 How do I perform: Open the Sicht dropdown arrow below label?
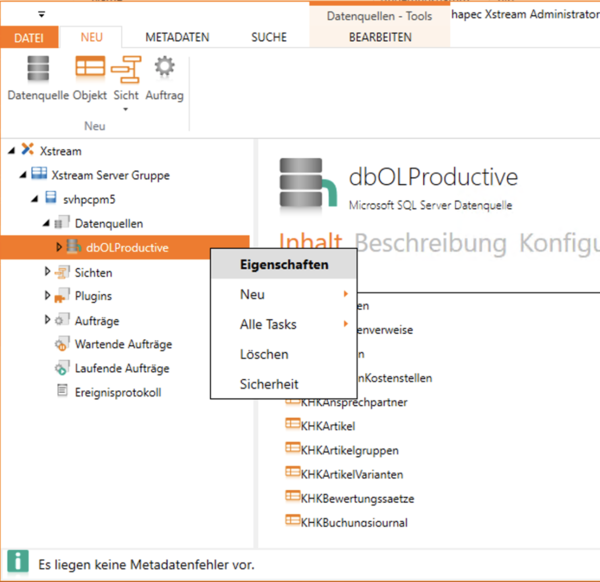pos(126,109)
